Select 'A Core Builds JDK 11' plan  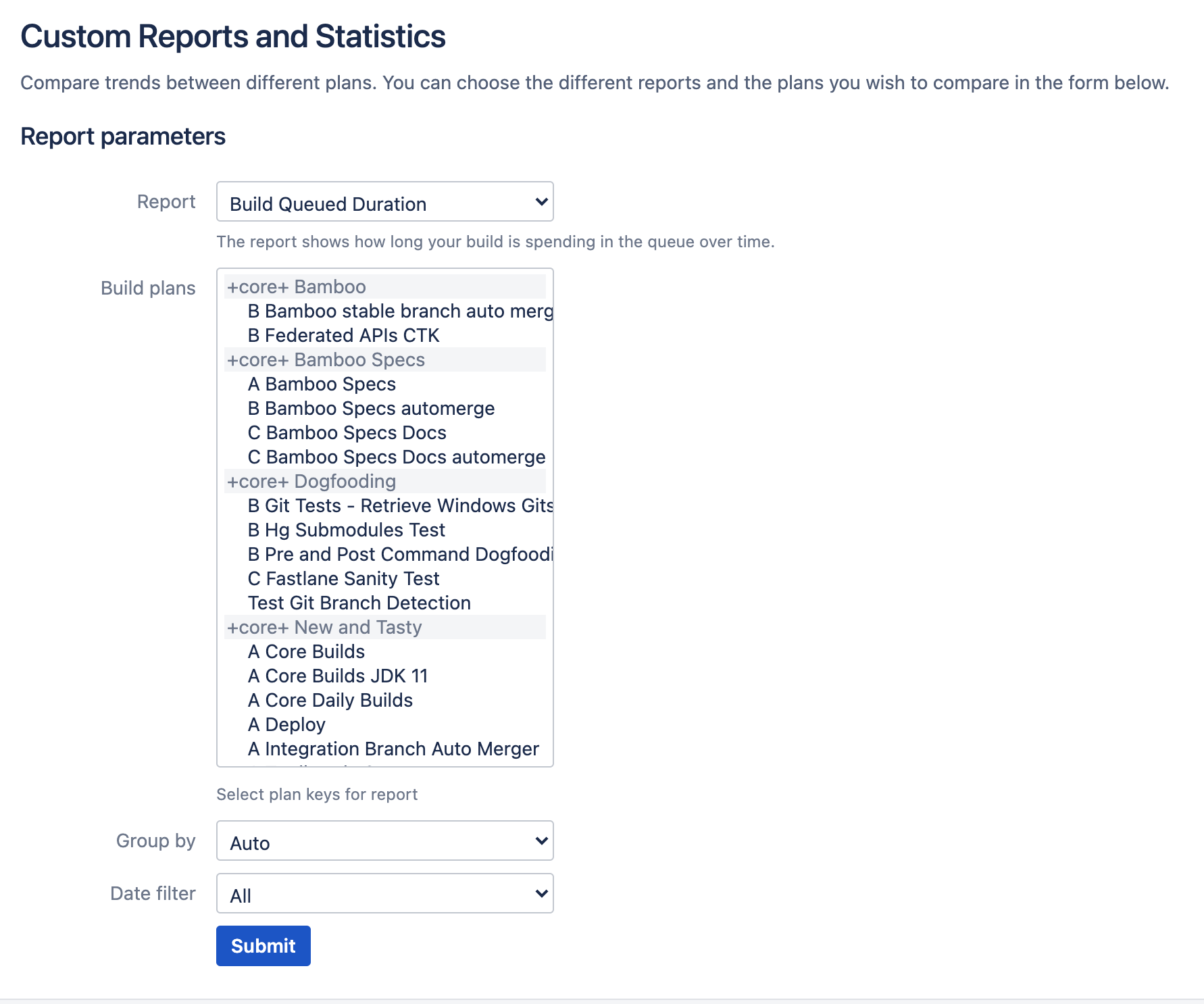(x=338, y=676)
